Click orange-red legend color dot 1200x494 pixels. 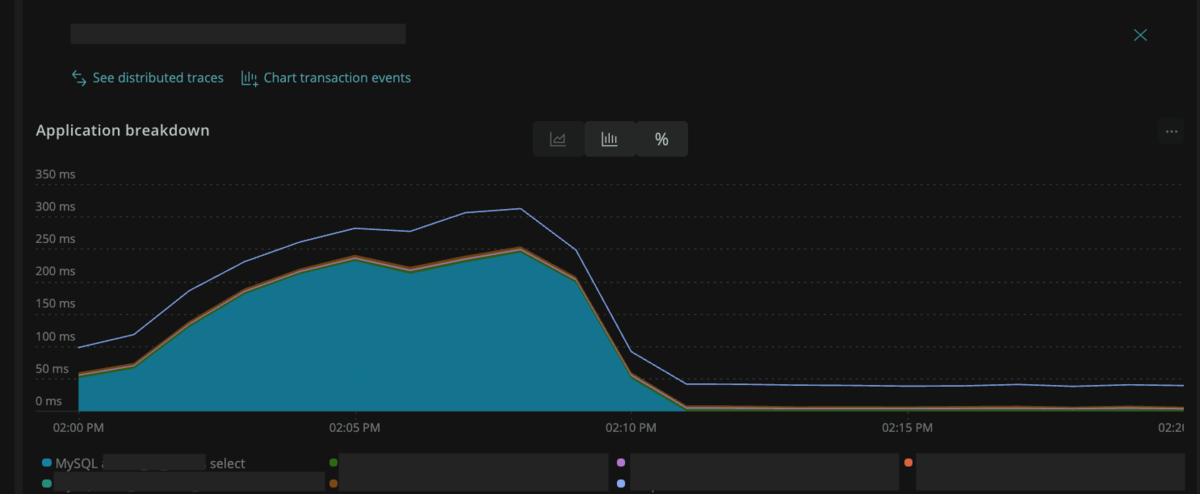(x=908, y=463)
